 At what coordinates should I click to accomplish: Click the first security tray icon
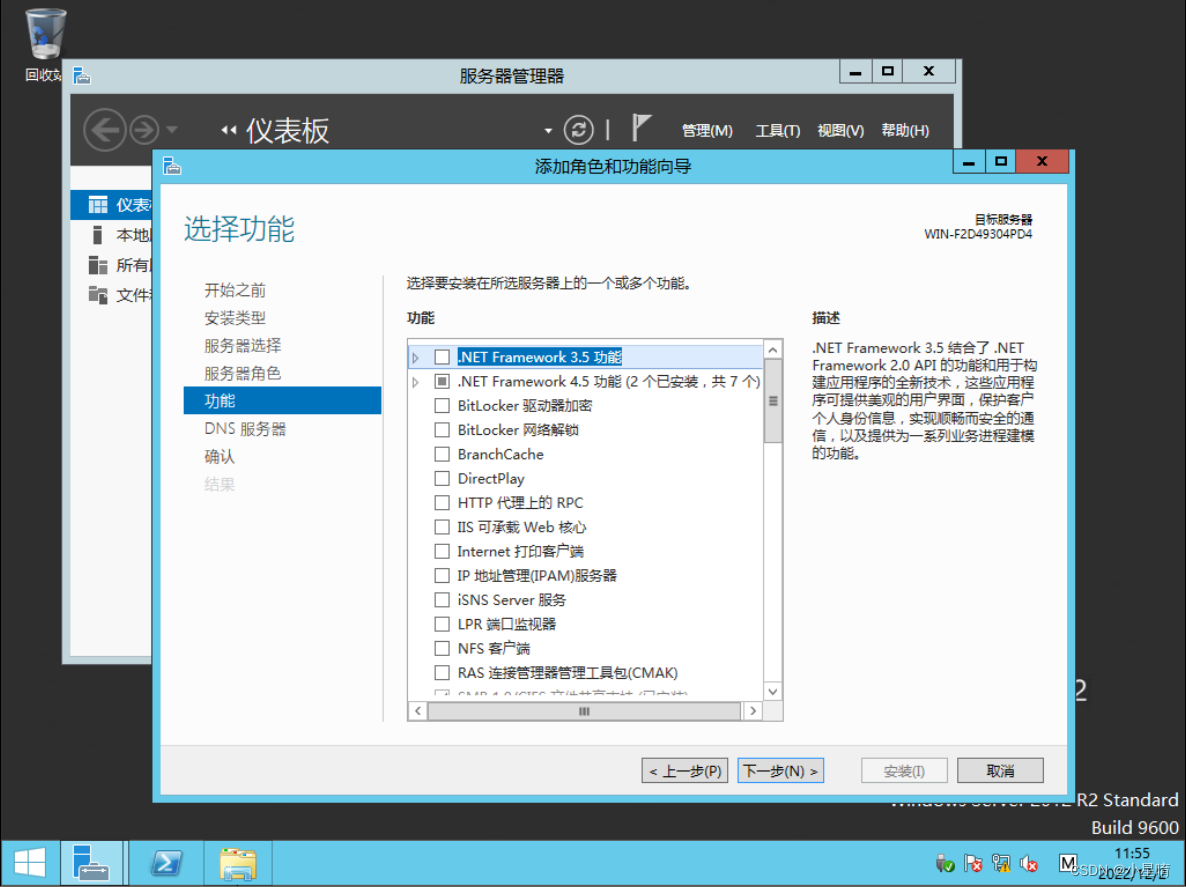click(945, 863)
